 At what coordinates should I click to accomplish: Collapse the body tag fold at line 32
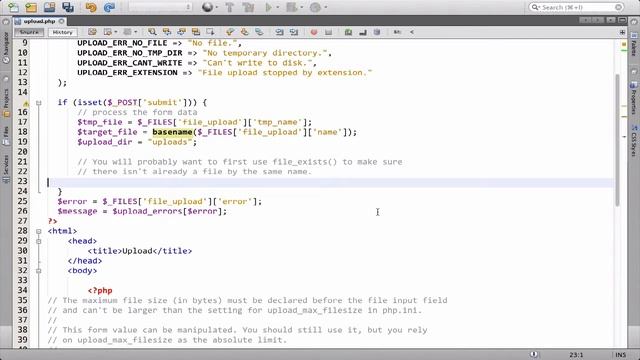[x=39, y=271]
